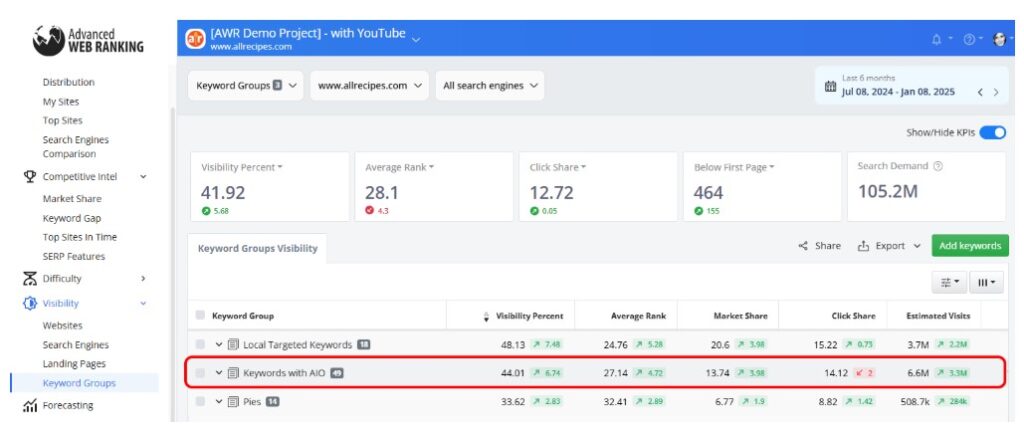1024x437 pixels.
Task: Open the All search engines dropdown
Action: tap(490, 86)
